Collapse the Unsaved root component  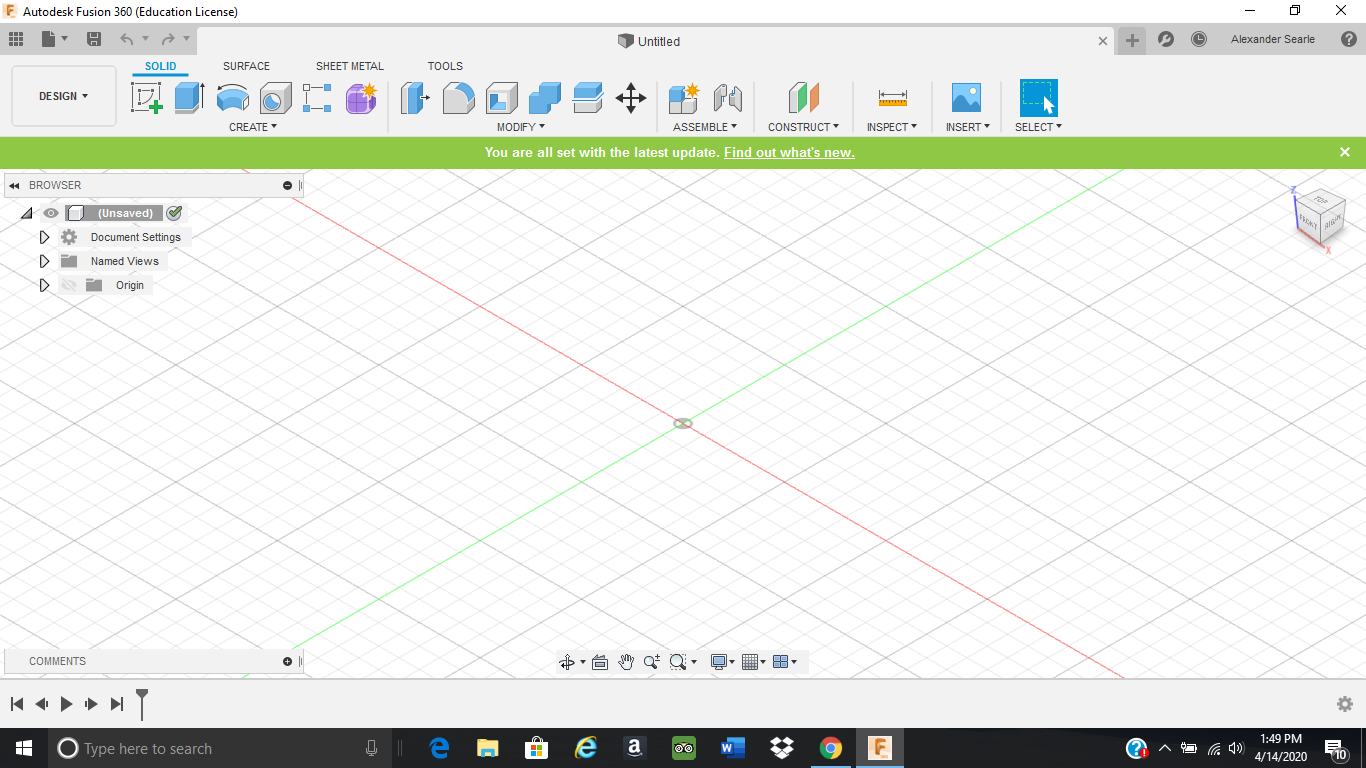click(x=27, y=213)
